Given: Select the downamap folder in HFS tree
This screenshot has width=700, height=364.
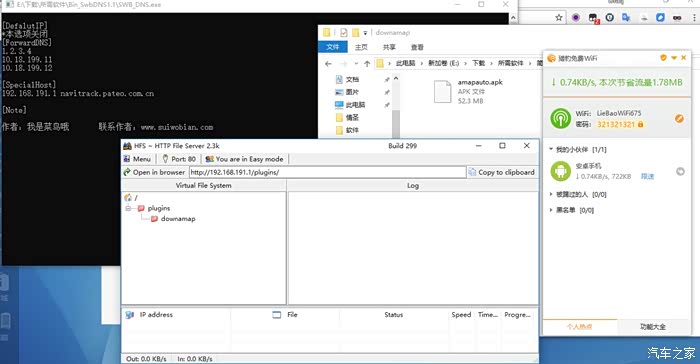Looking at the screenshot, I should (x=178, y=219).
